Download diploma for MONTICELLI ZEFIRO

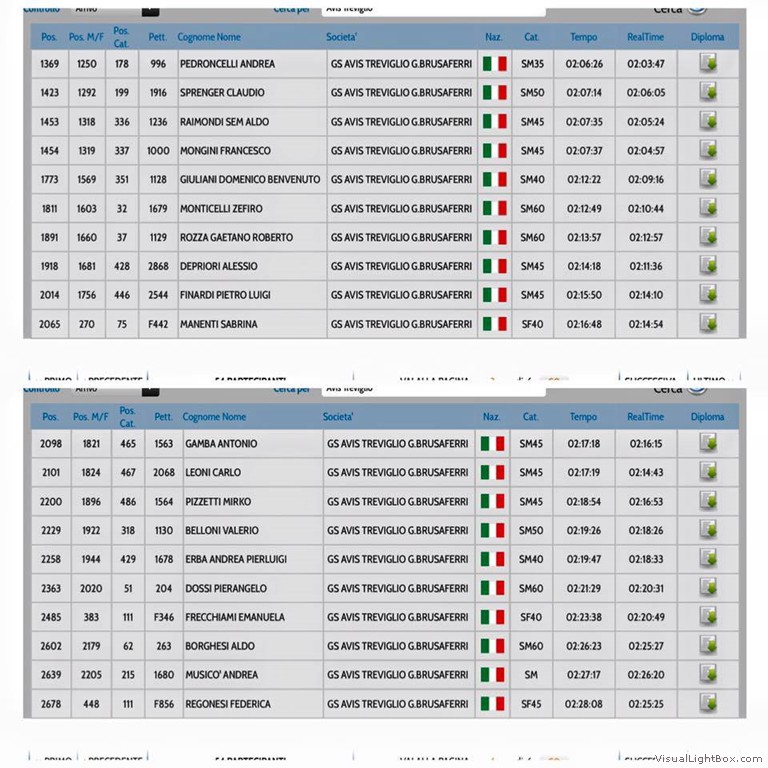coord(708,208)
